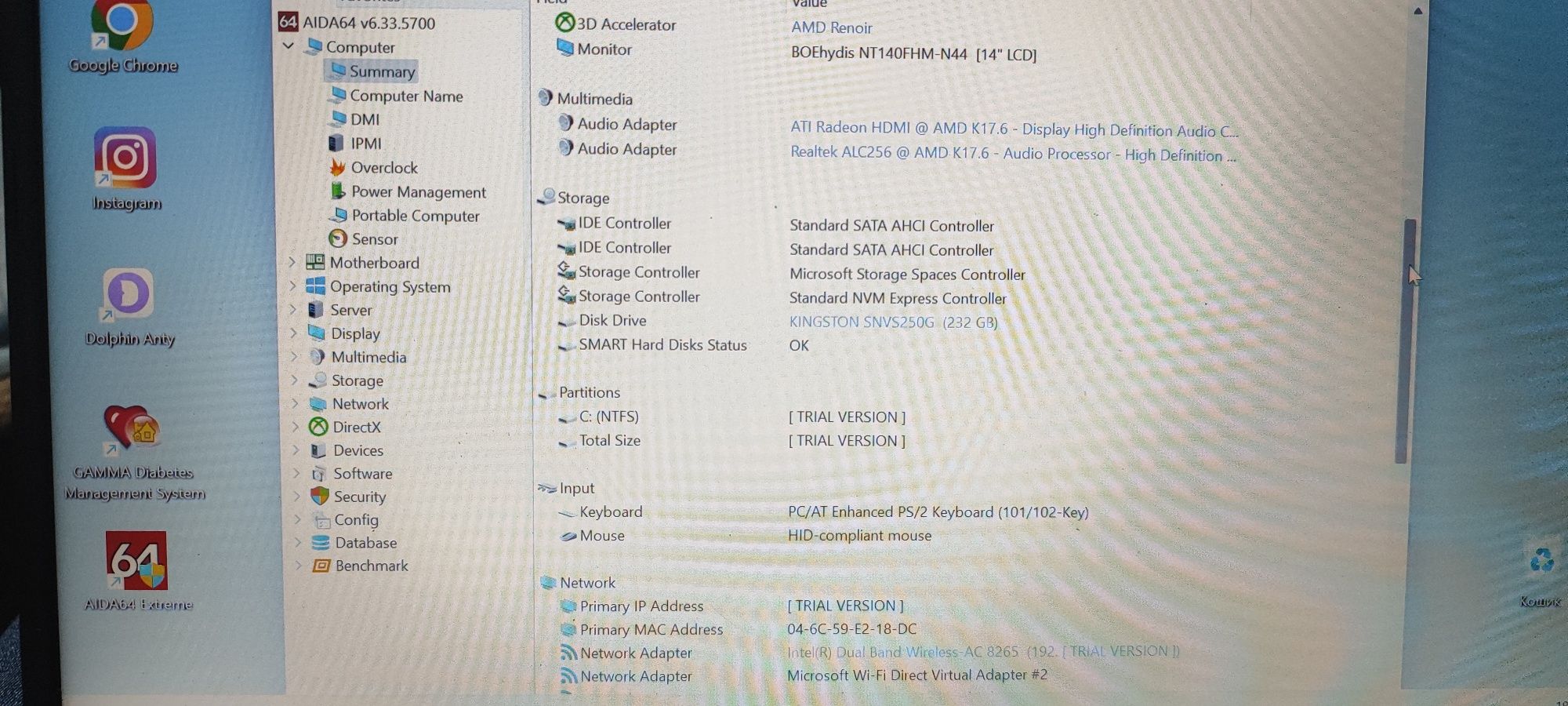The width and height of the screenshot is (1568, 706).
Task: Open the AMD Renoir link
Action: click(x=831, y=27)
